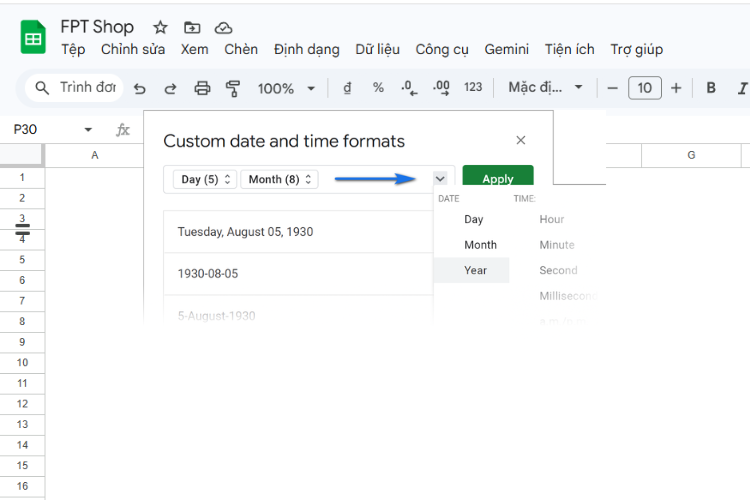
Task: Toggle the add-format chevron dropdown
Action: point(440,179)
